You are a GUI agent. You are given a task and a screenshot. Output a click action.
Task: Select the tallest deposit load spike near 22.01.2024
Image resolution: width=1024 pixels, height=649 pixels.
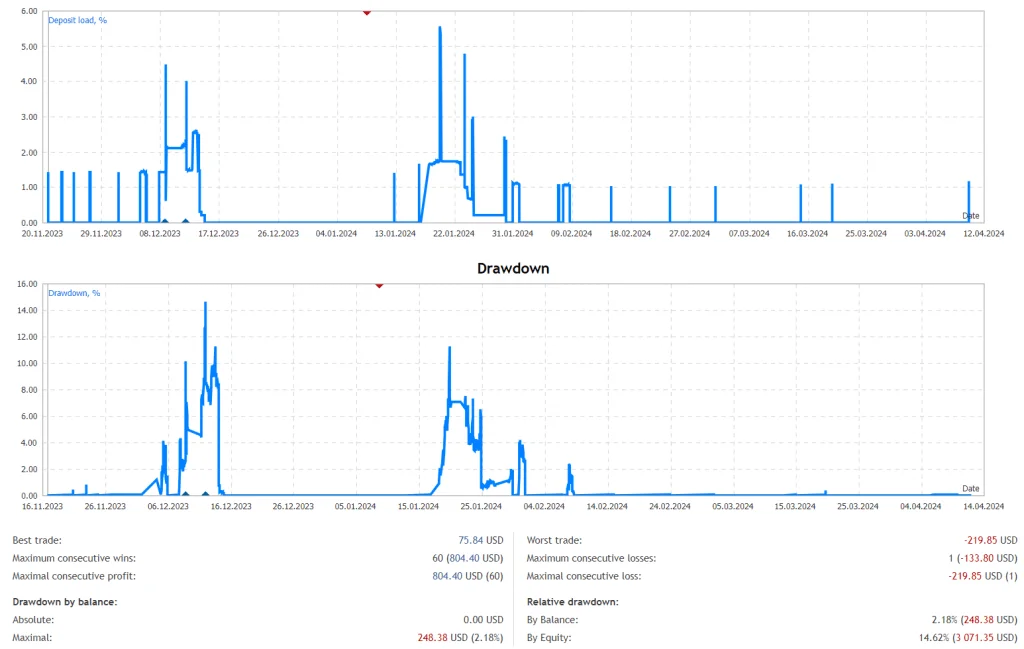[x=442, y=30]
